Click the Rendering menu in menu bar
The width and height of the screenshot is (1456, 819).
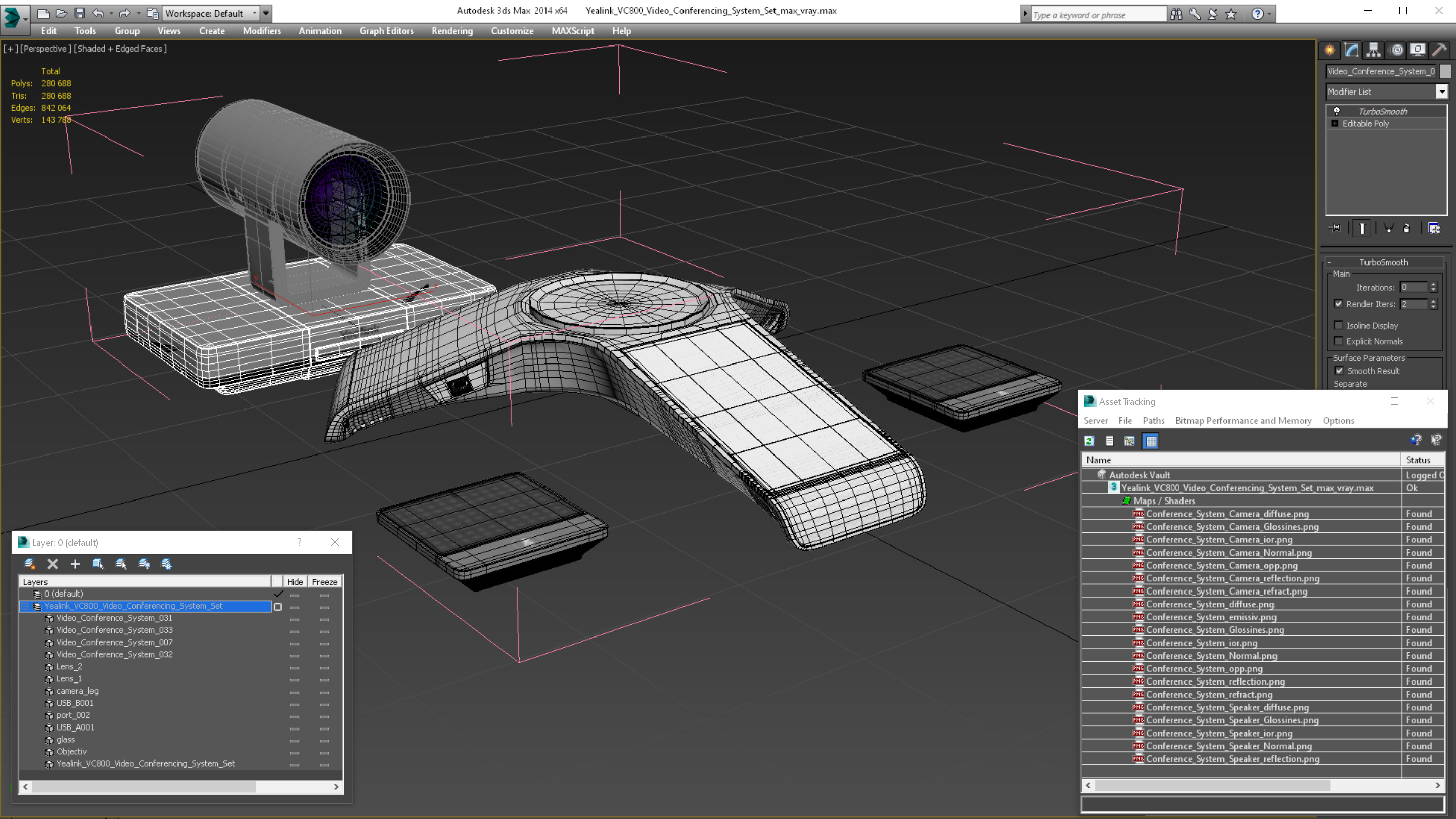(x=451, y=31)
